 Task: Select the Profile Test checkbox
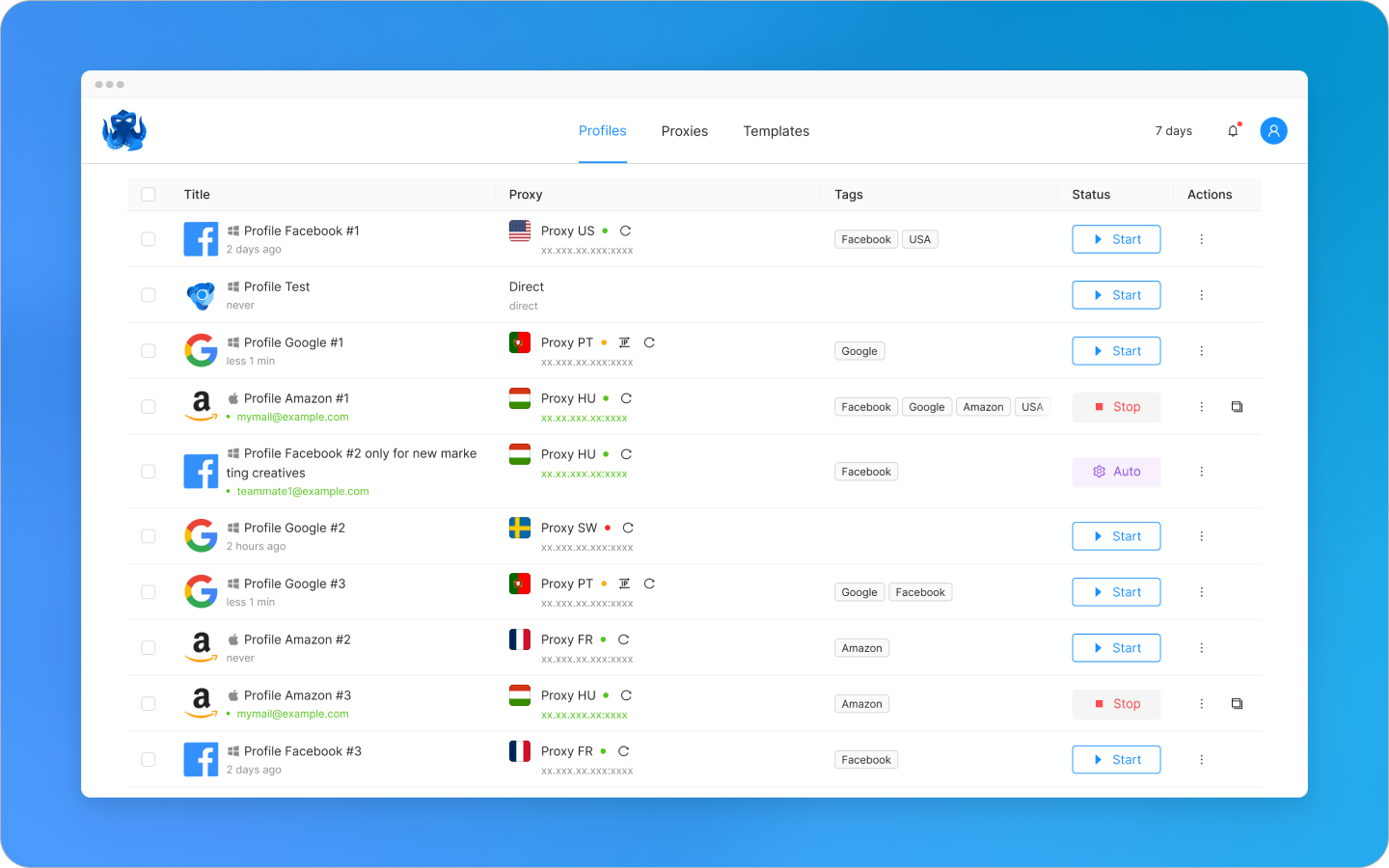tap(149, 295)
